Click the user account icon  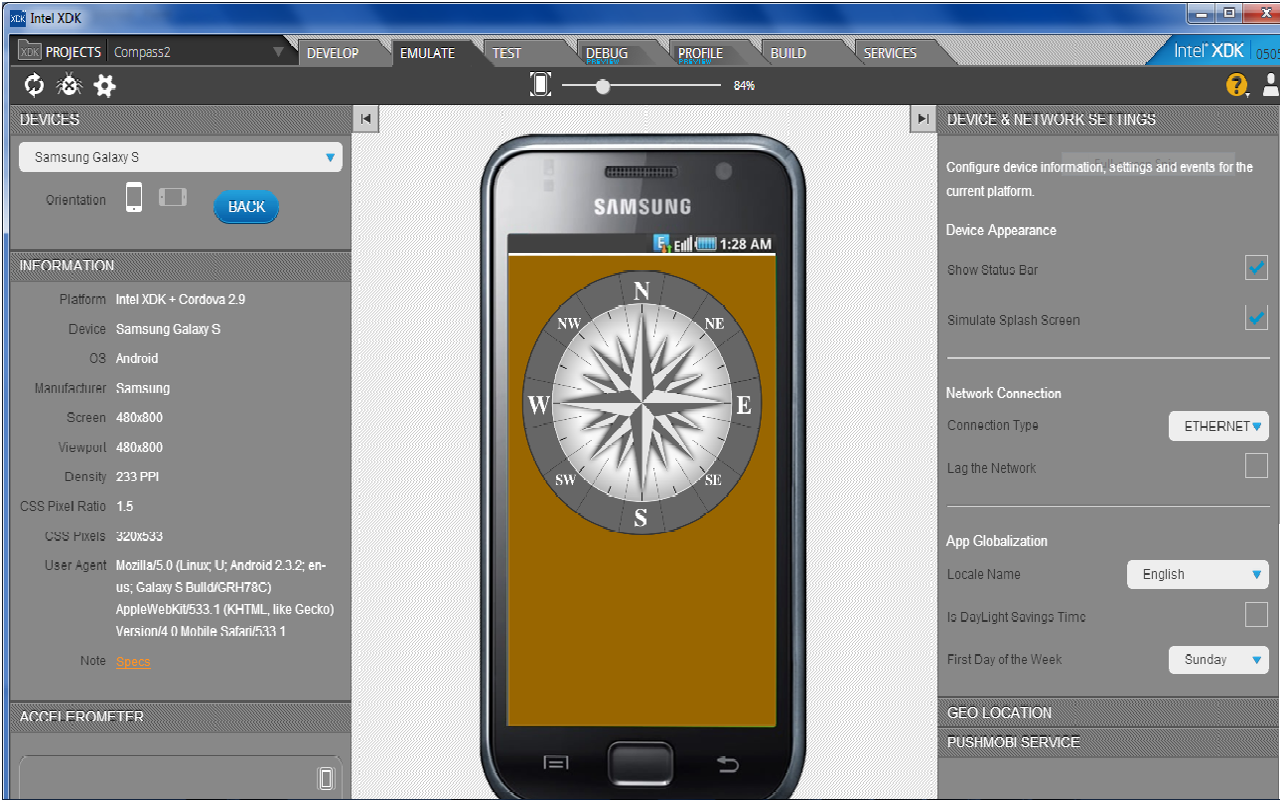pos(1268,85)
